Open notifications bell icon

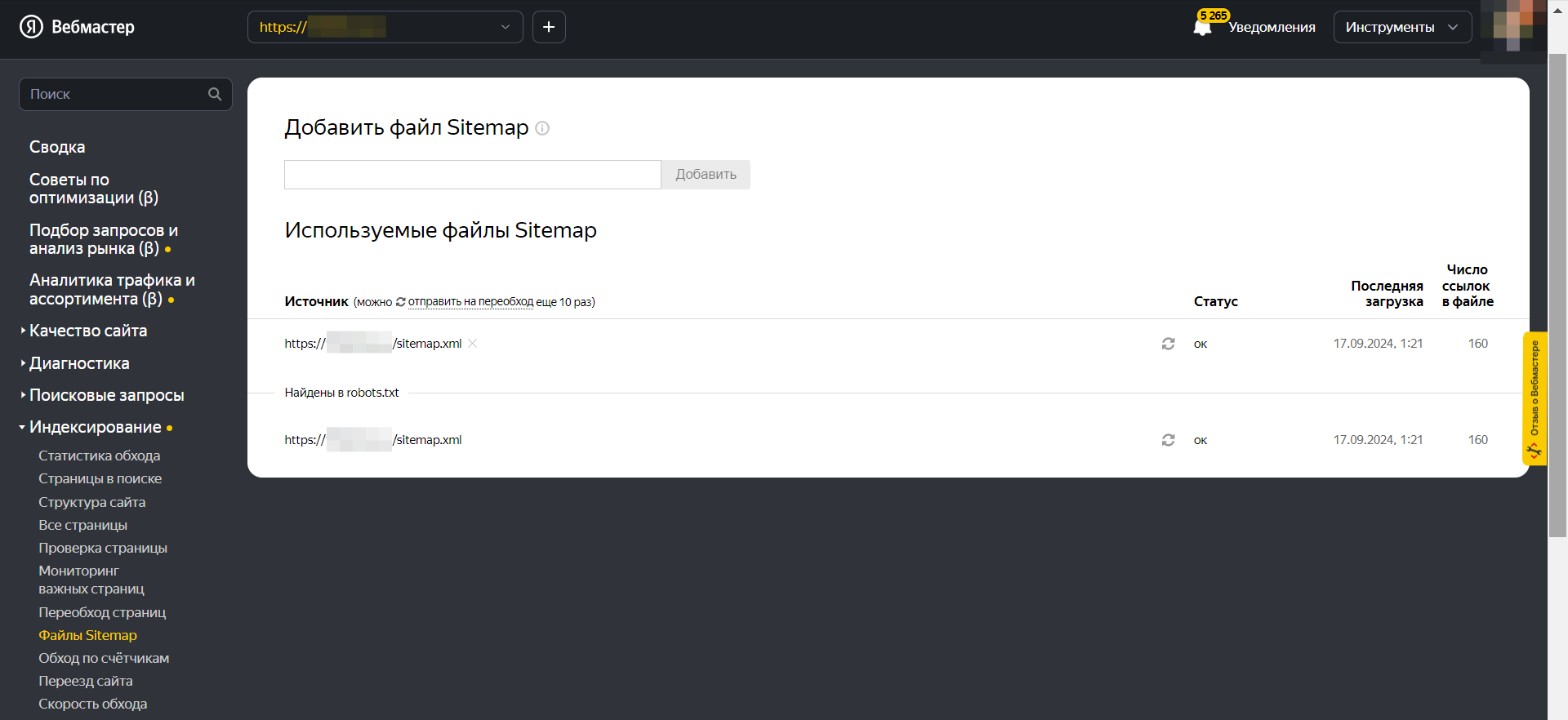pyautogui.click(x=1202, y=29)
